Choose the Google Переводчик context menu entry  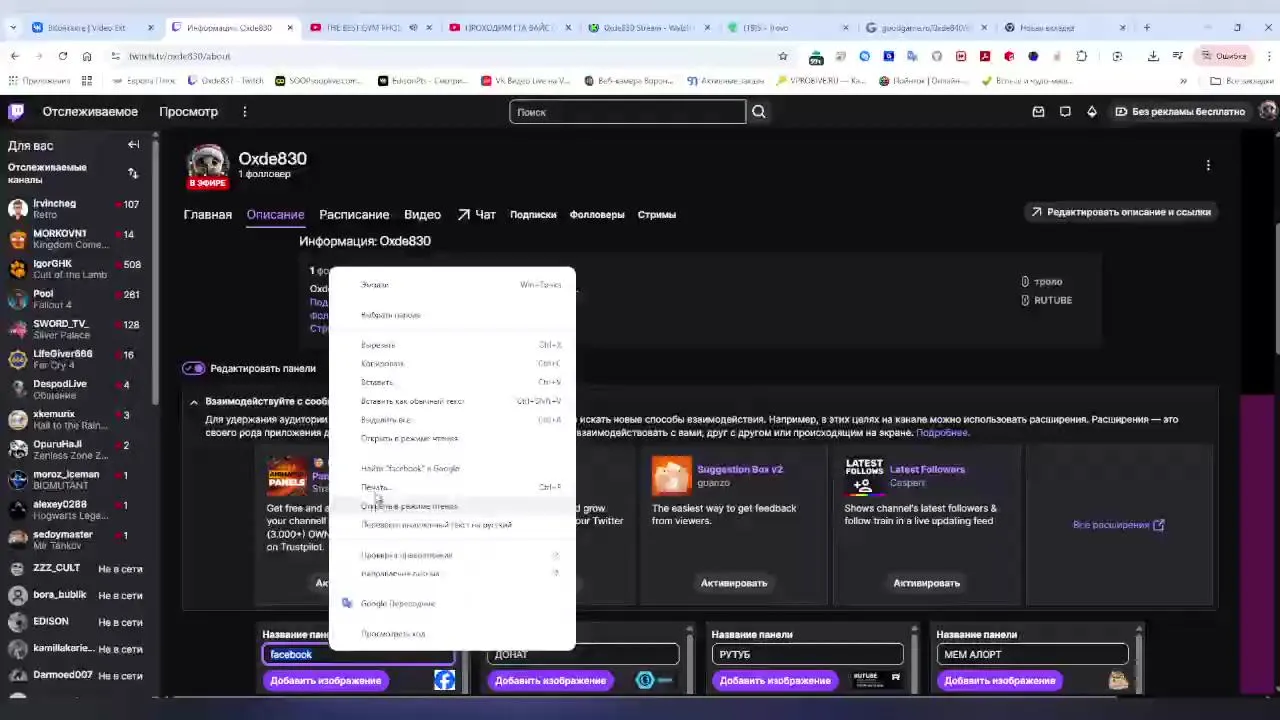click(452, 604)
